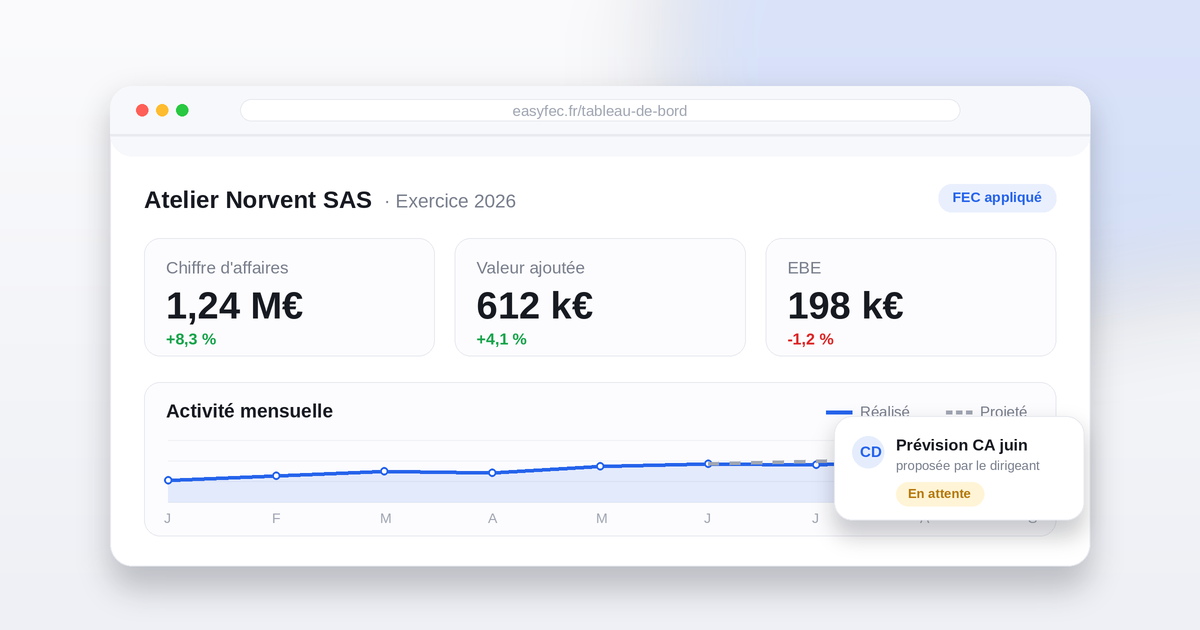Viewport: 1200px width, 630px height.
Task: Select the June data point on chart
Action: coord(708,464)
